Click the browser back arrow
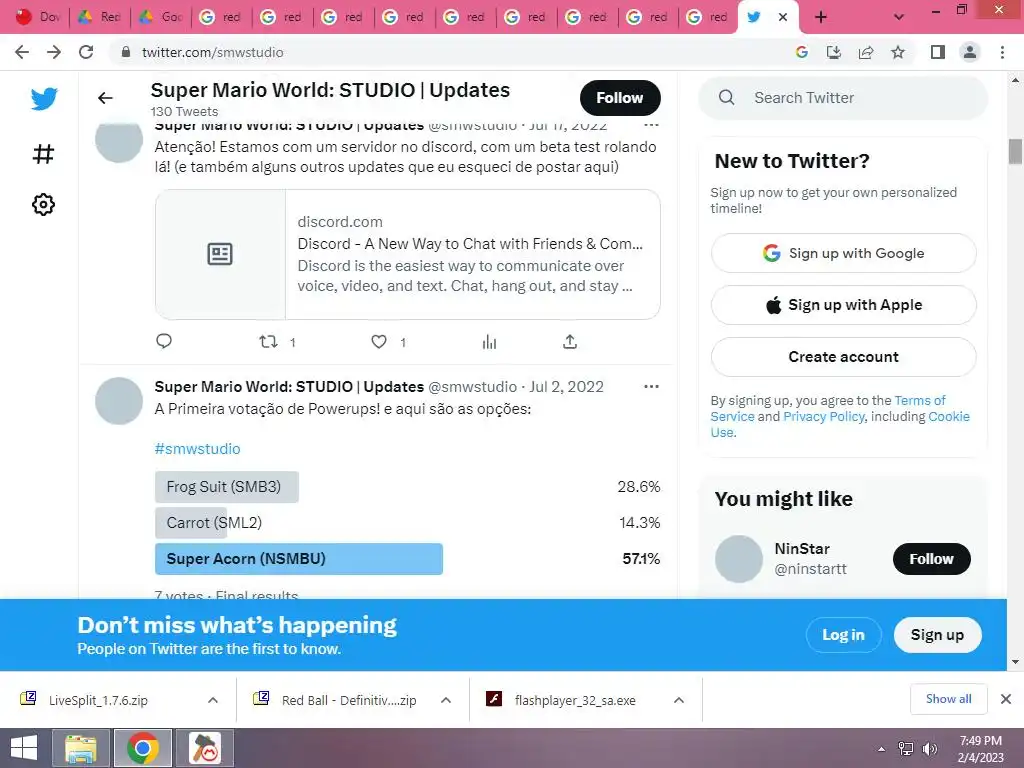1024x768 pixels. [22, 52]
